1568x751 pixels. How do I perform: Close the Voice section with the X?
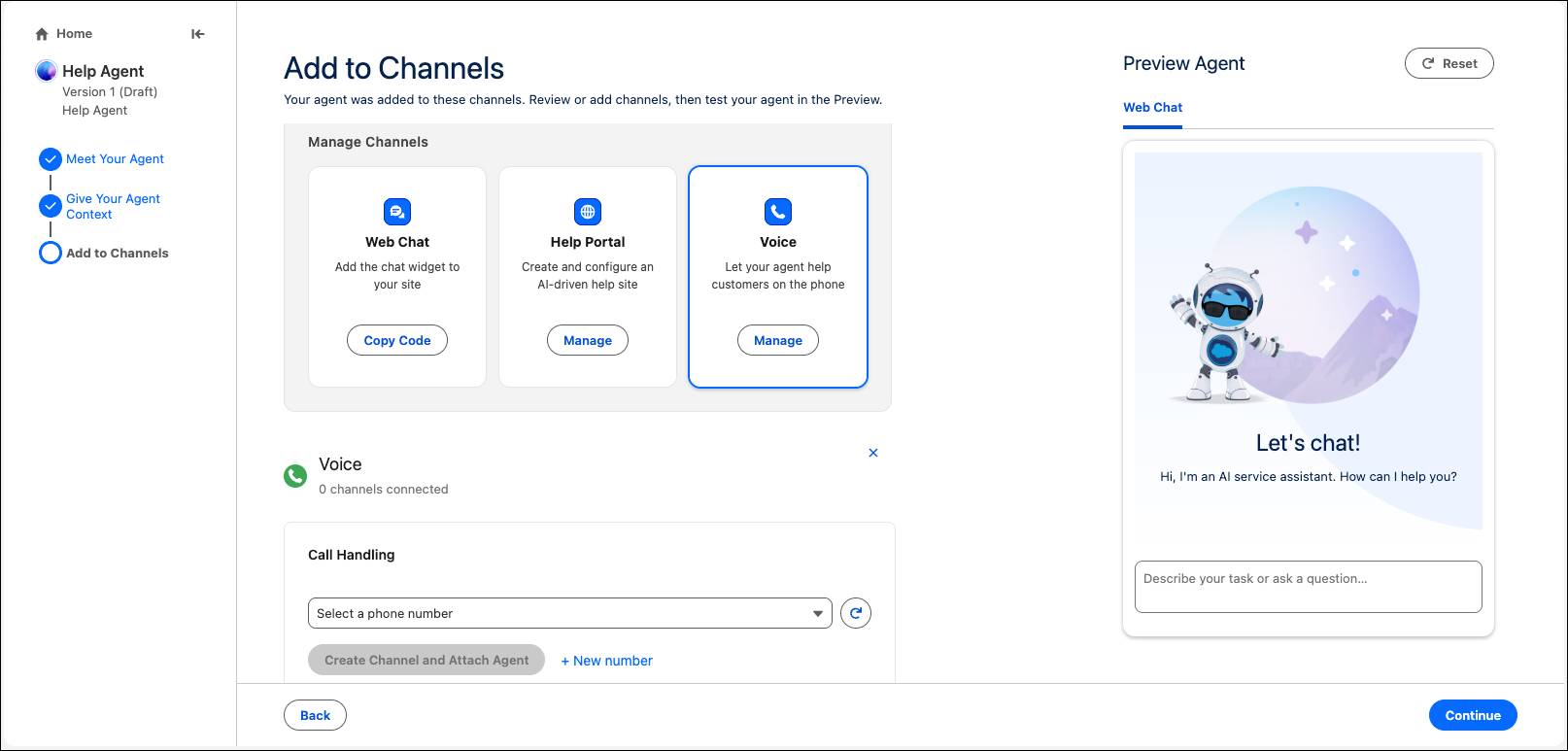(873, 453)
